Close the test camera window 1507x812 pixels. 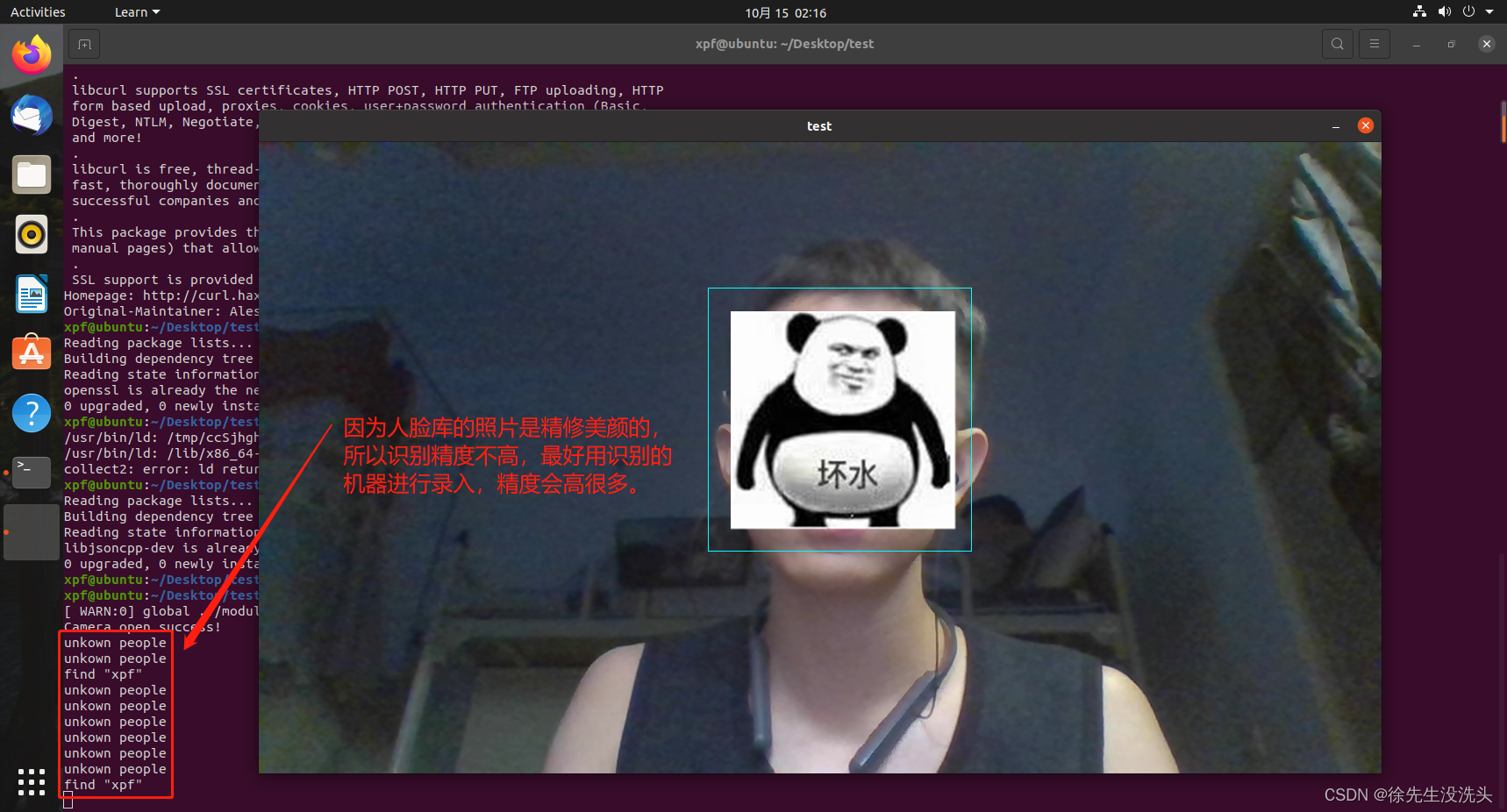[1366, 125]
